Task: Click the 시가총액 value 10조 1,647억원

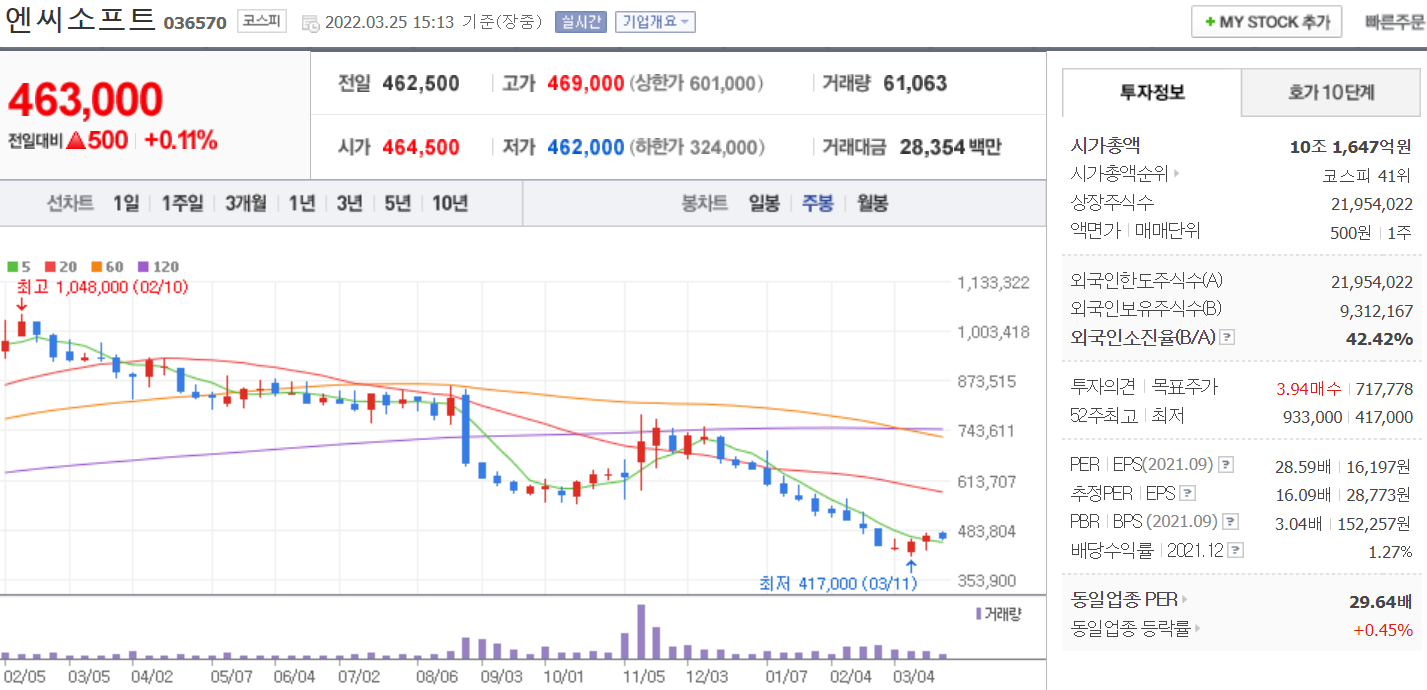Action: pos(1351,146)
